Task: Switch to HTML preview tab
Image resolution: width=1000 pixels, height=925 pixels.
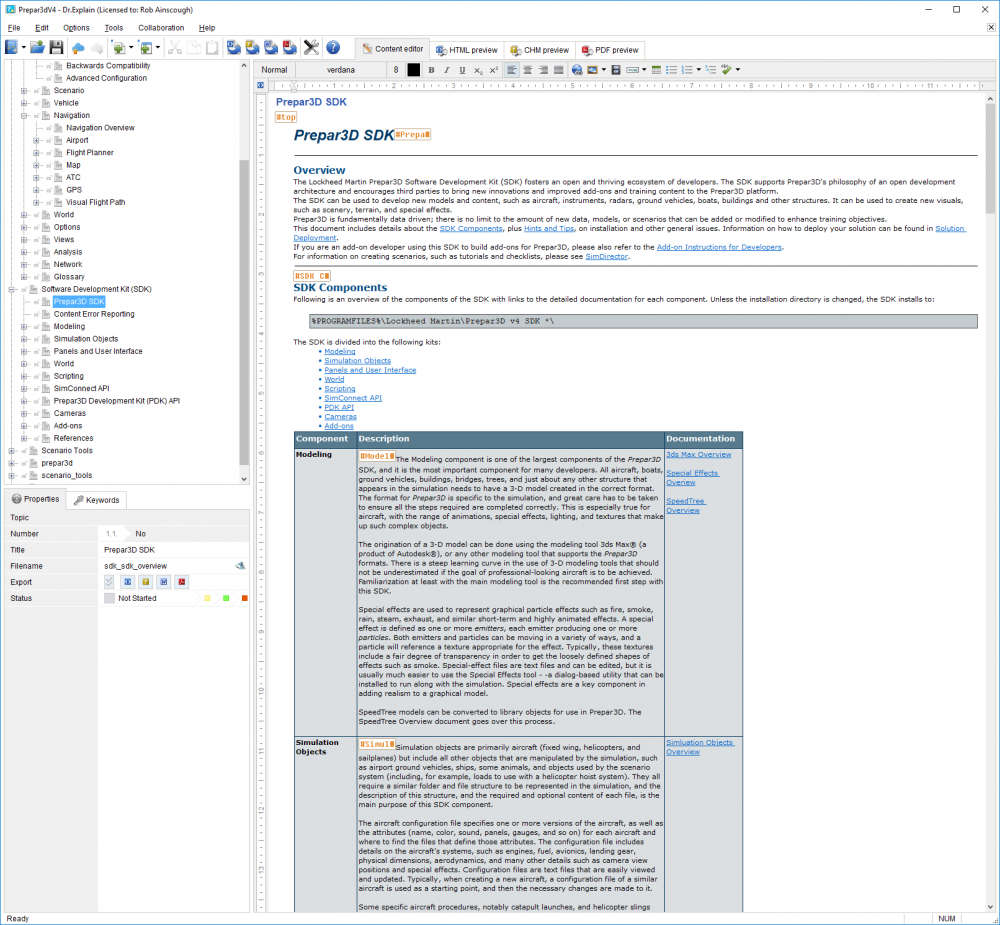Action: (x=467, y=50)
